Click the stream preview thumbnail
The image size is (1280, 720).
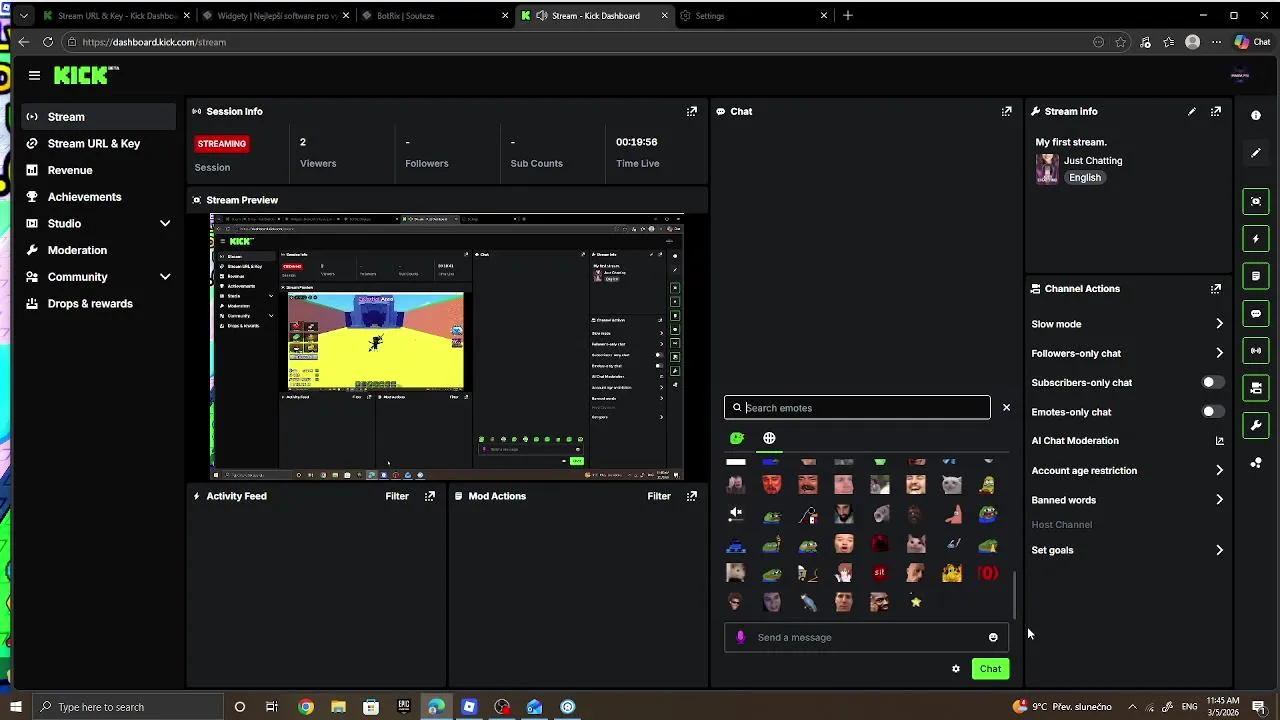(446, 347)
